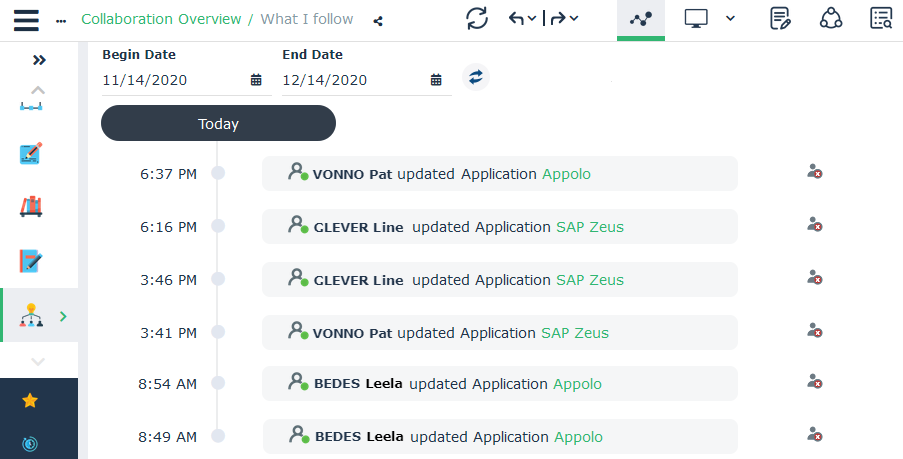
Task: Click the refresh icon in top toolbar
Action: 477,18
